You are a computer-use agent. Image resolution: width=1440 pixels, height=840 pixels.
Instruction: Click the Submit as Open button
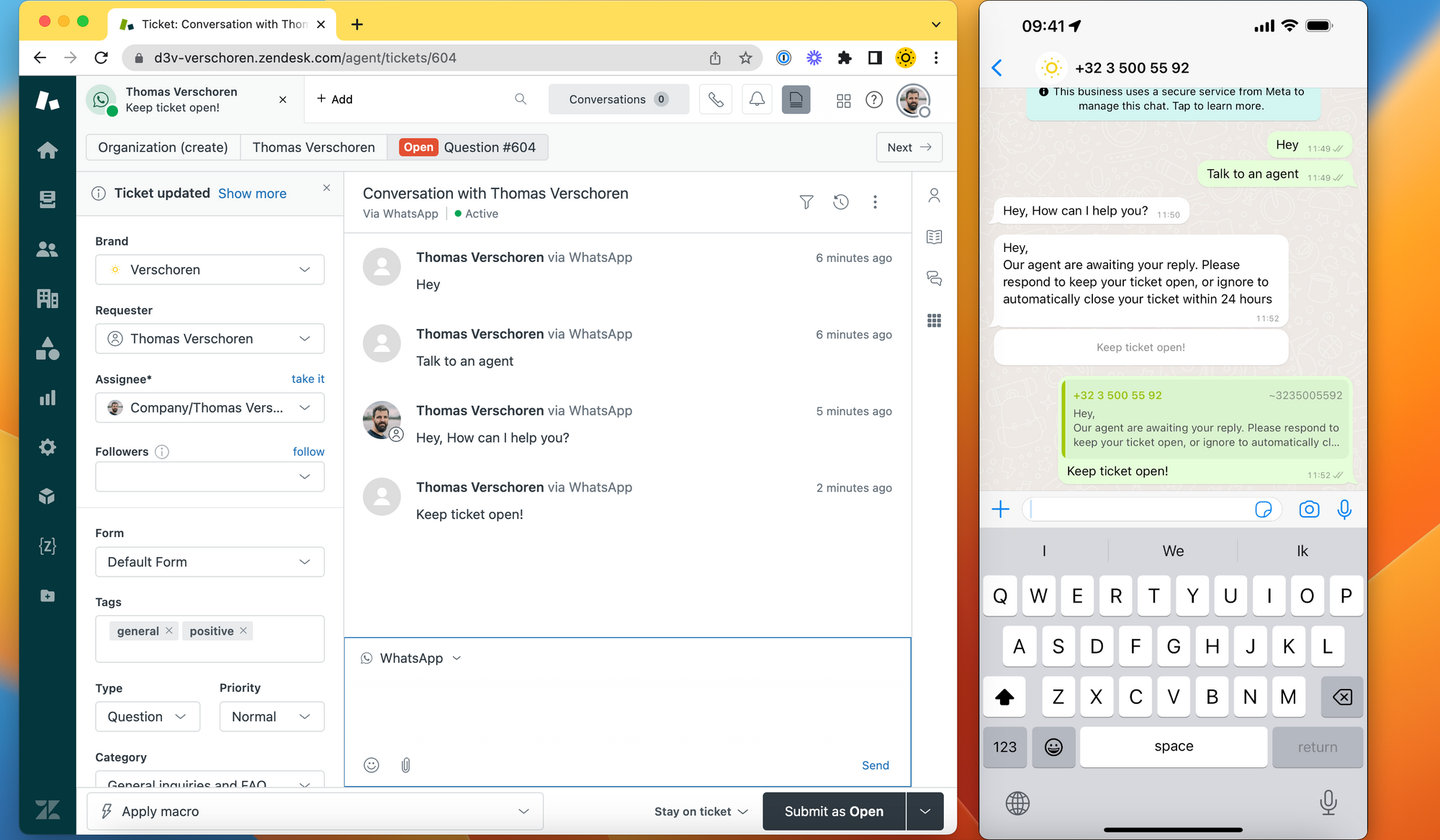tap(833, 811)
